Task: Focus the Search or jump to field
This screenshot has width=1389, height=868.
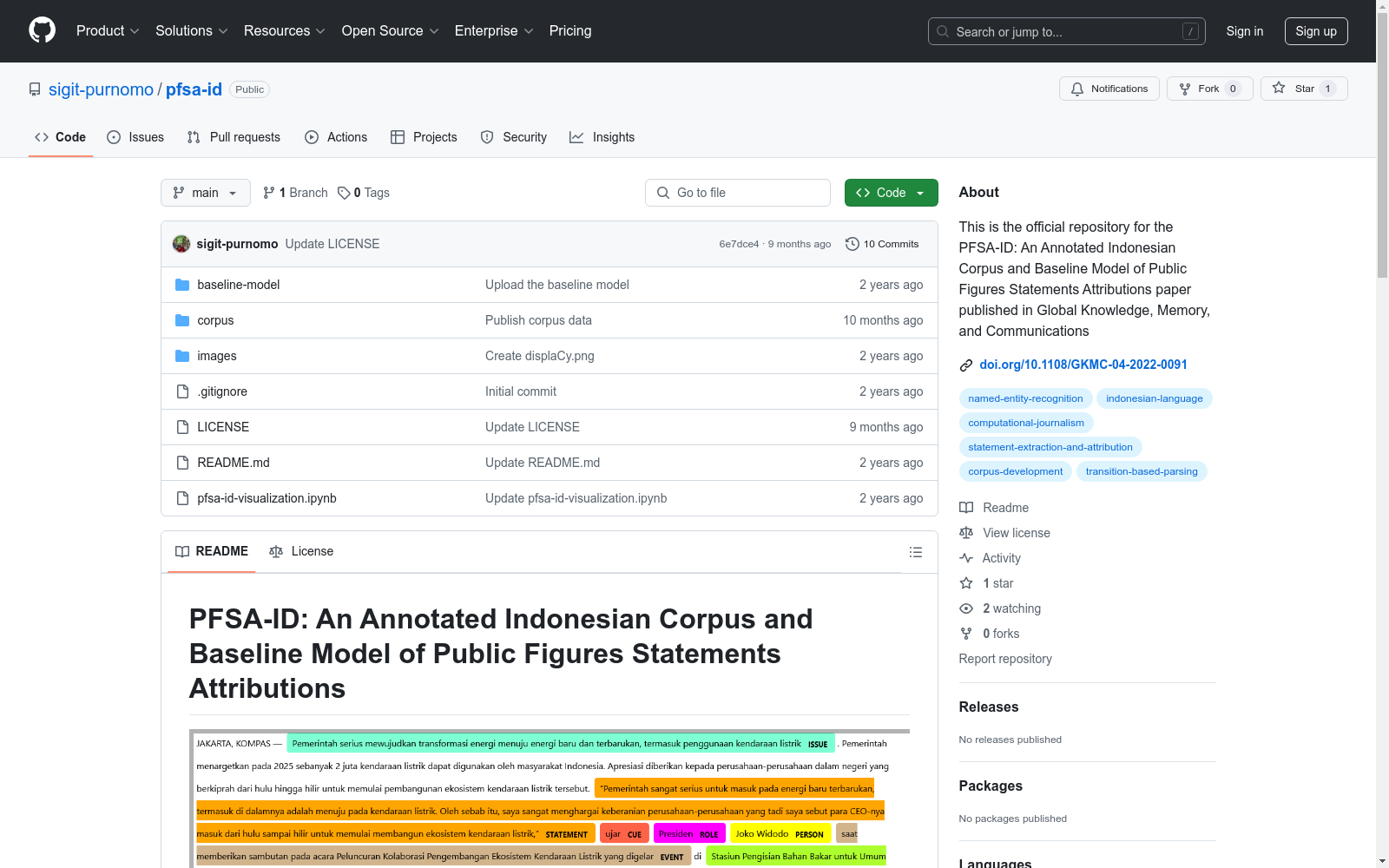Action: pyautogui.click(x=1066, y=31)
